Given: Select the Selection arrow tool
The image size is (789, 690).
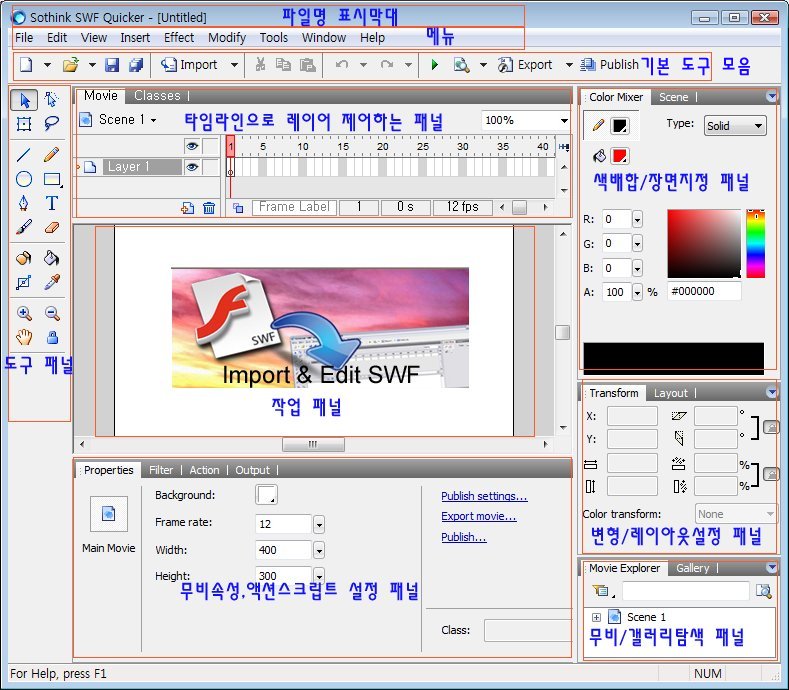Looking at the screenshot, I should point(24,100).
